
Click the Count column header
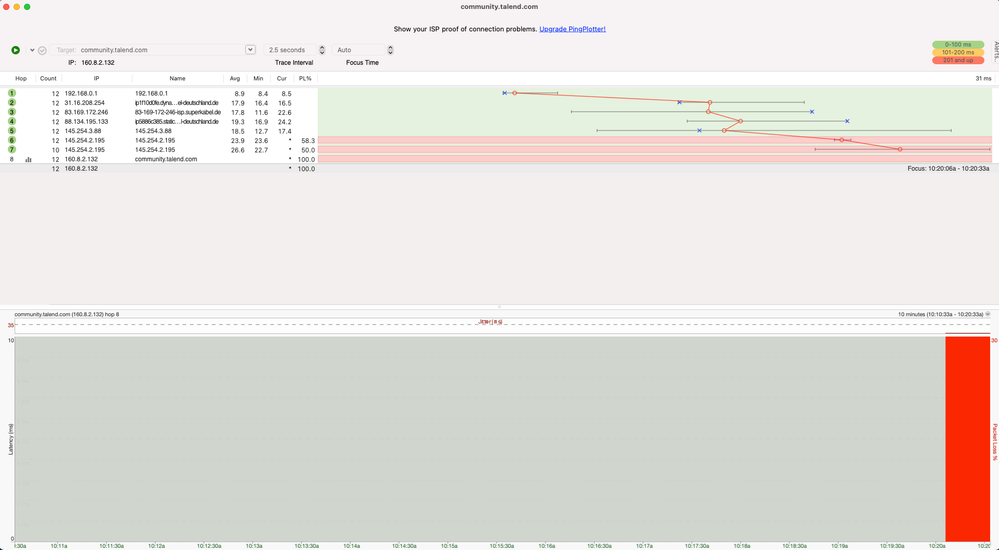click(48, 78)
